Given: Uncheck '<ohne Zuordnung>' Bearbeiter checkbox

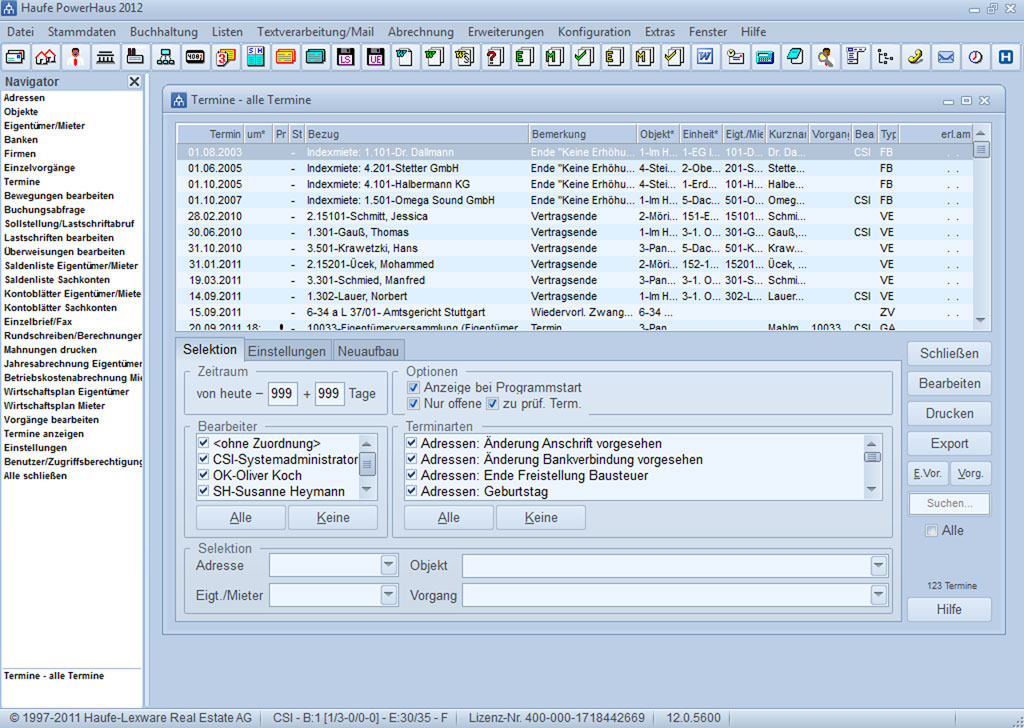Looking at the screenshot, I should 203,443.
